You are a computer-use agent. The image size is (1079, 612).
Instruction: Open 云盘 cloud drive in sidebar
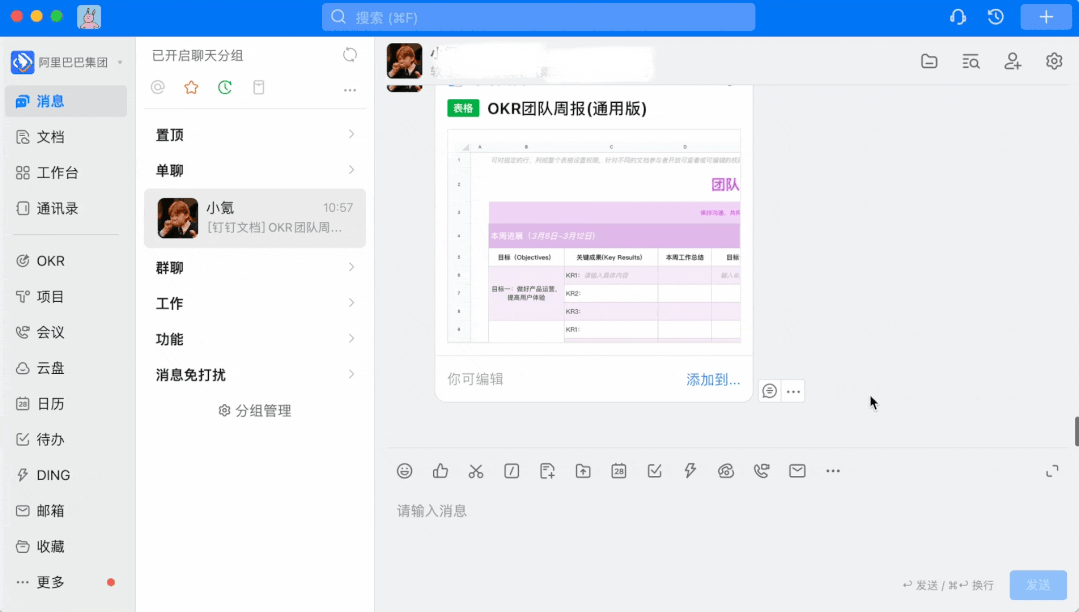(x=66, y=368)
